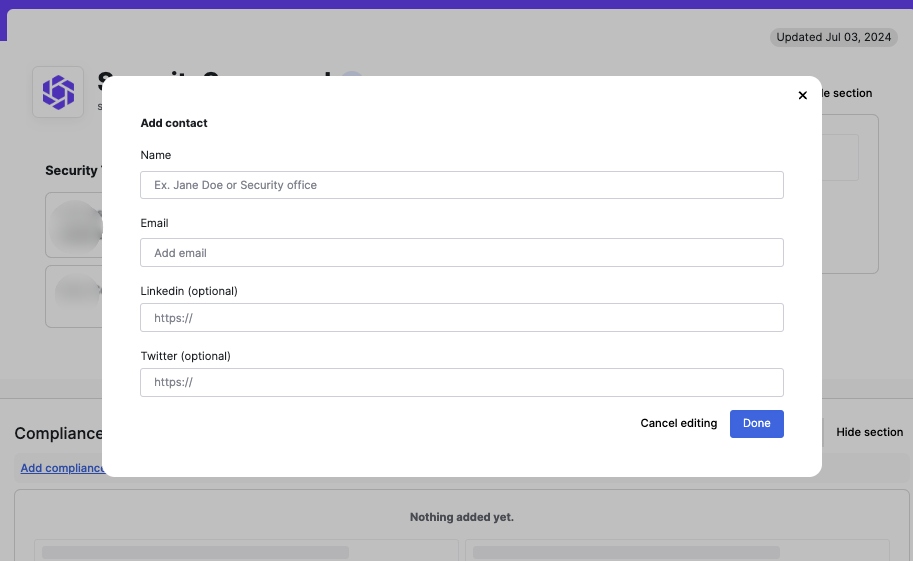913x561 pixels.
Task: Select the first blurred contact avatar
Action: [x=76, y=227]
